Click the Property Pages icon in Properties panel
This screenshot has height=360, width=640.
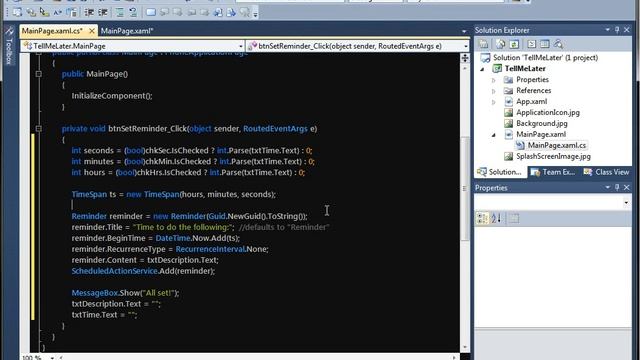point(514,218)
